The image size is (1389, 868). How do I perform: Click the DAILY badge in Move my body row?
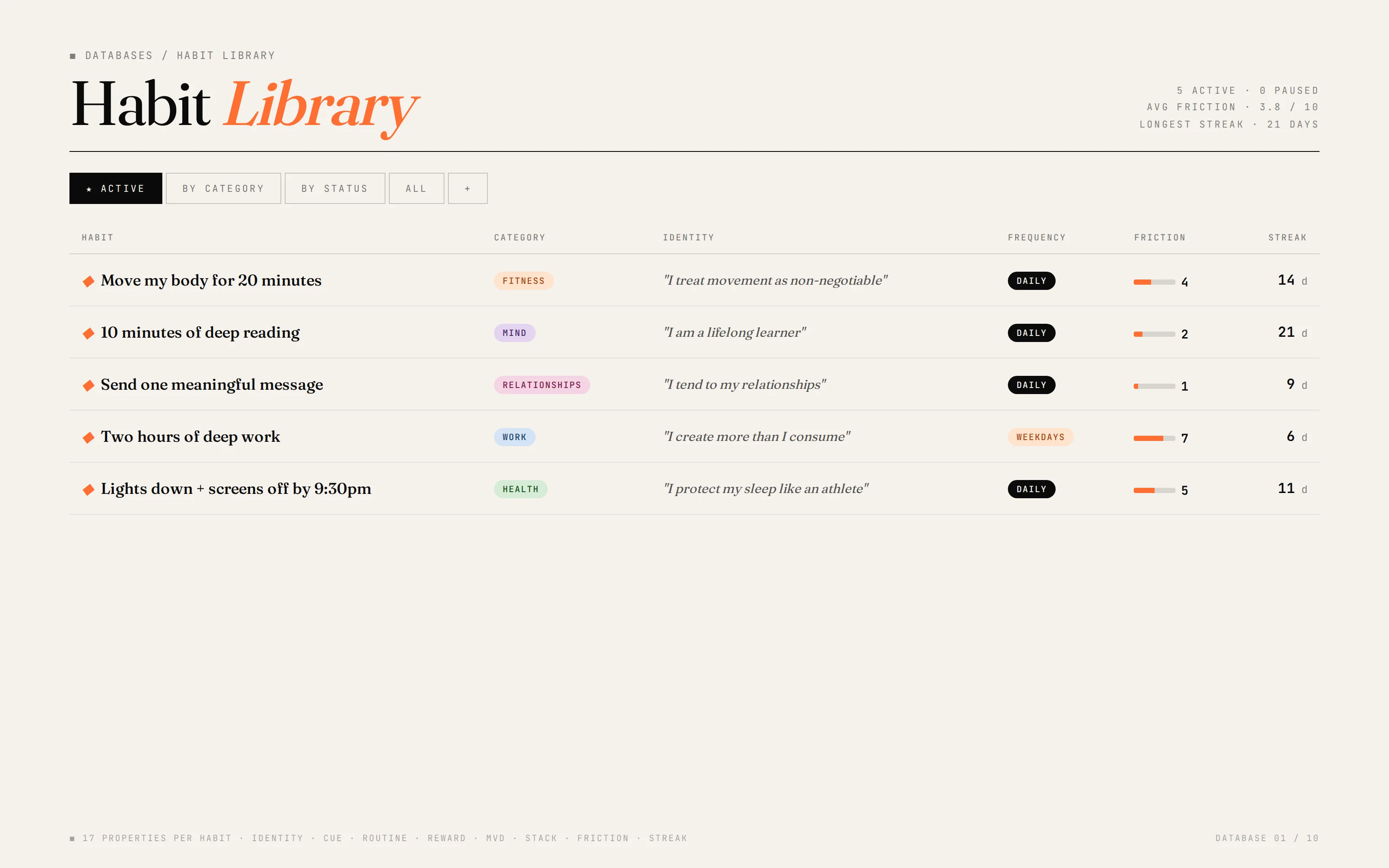[1031, 281]
